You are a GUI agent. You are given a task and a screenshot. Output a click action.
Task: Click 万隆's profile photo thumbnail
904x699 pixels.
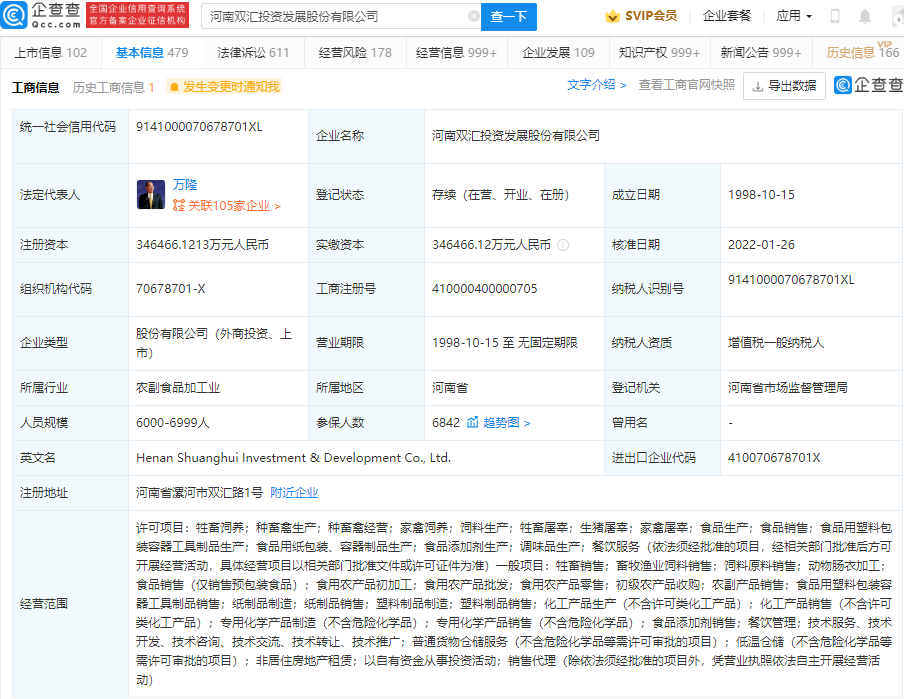(x=151, y=194)
